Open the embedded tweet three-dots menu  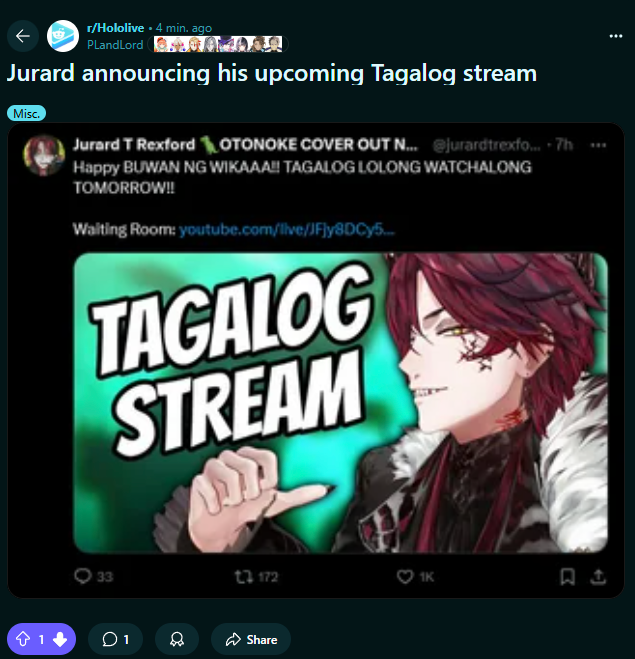[598, 145]
